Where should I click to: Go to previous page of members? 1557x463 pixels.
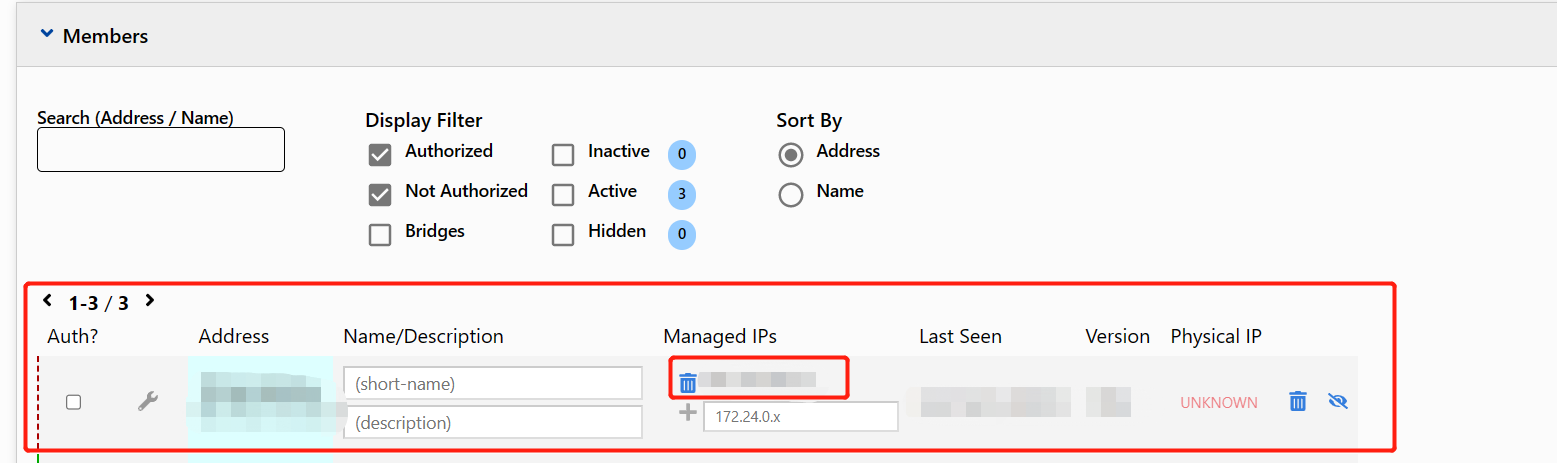coord(47,300)
